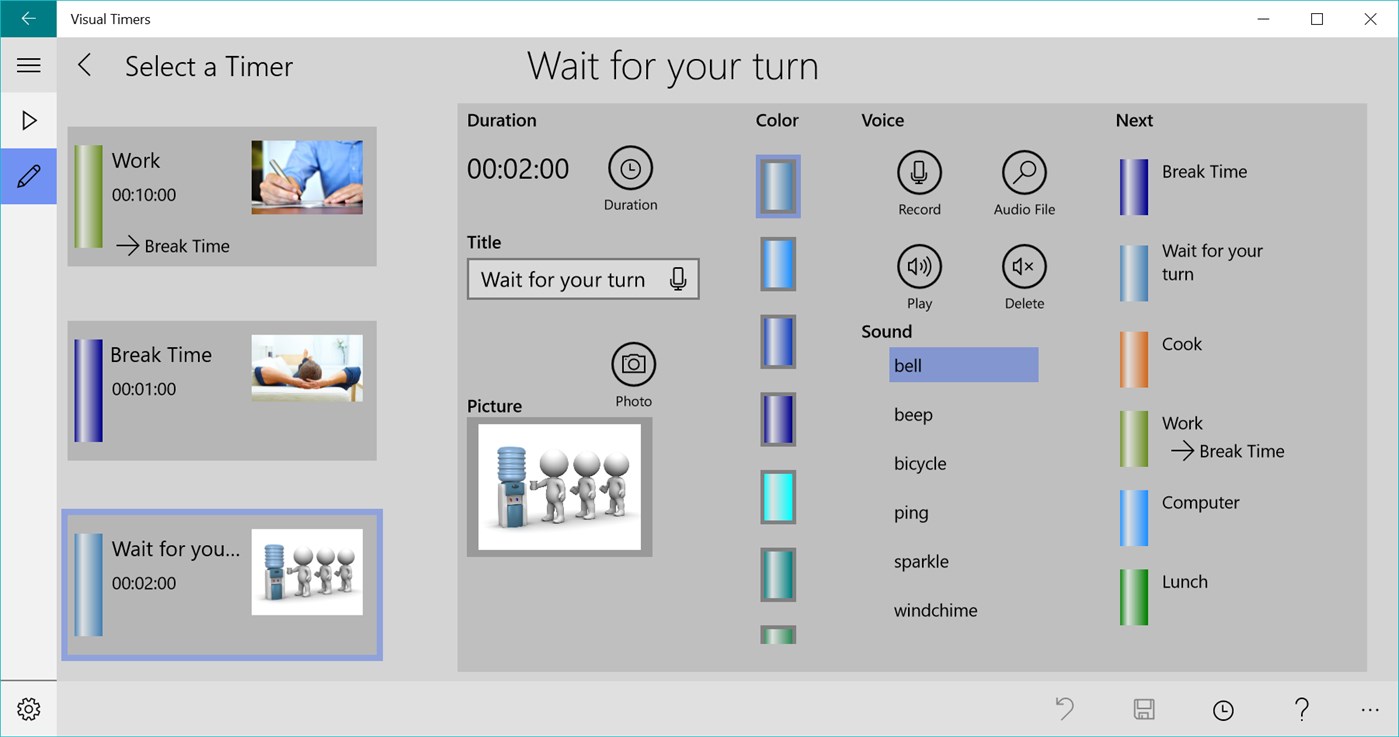
Task: Take a Photo for the timer picture
Action: [x=632, y=365]
